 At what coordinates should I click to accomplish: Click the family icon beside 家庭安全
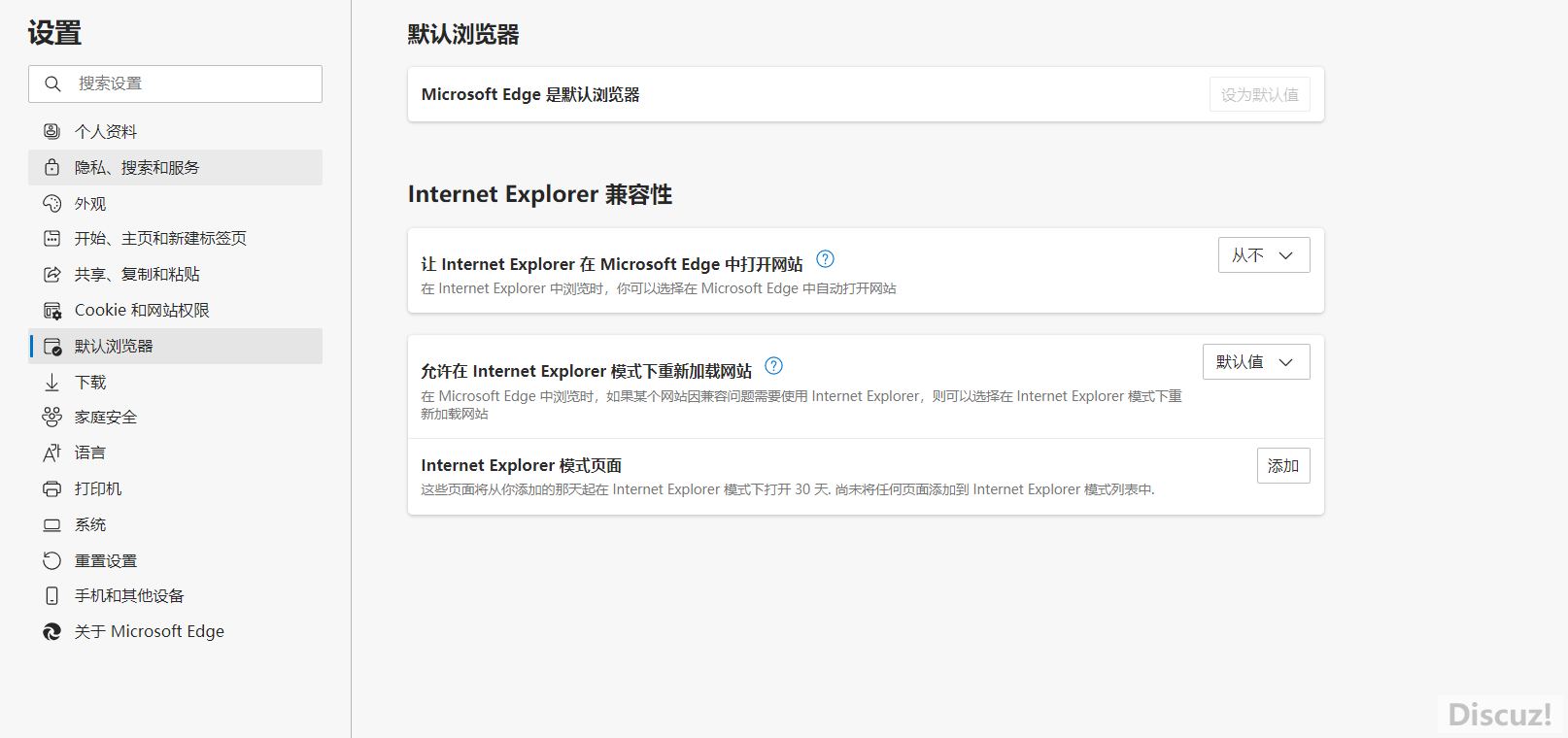click(x=52, y=417)
